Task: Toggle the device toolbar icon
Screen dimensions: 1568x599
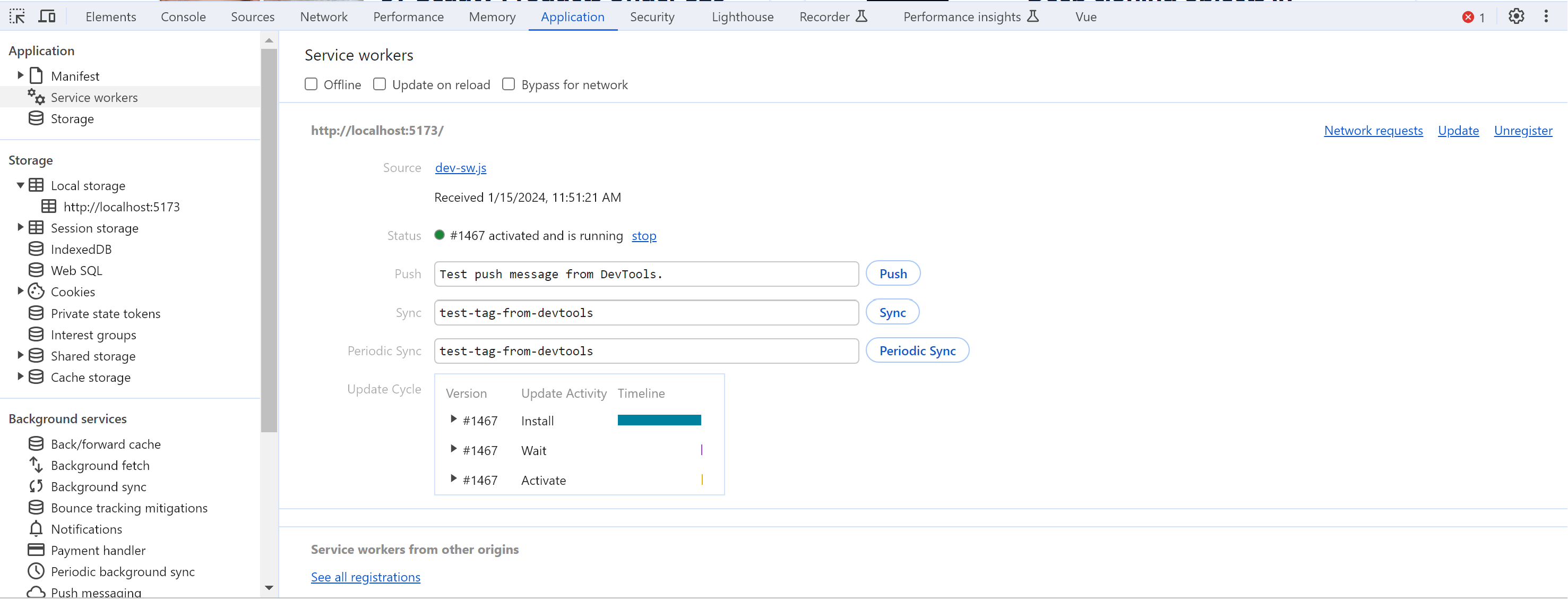Action: 47,16
